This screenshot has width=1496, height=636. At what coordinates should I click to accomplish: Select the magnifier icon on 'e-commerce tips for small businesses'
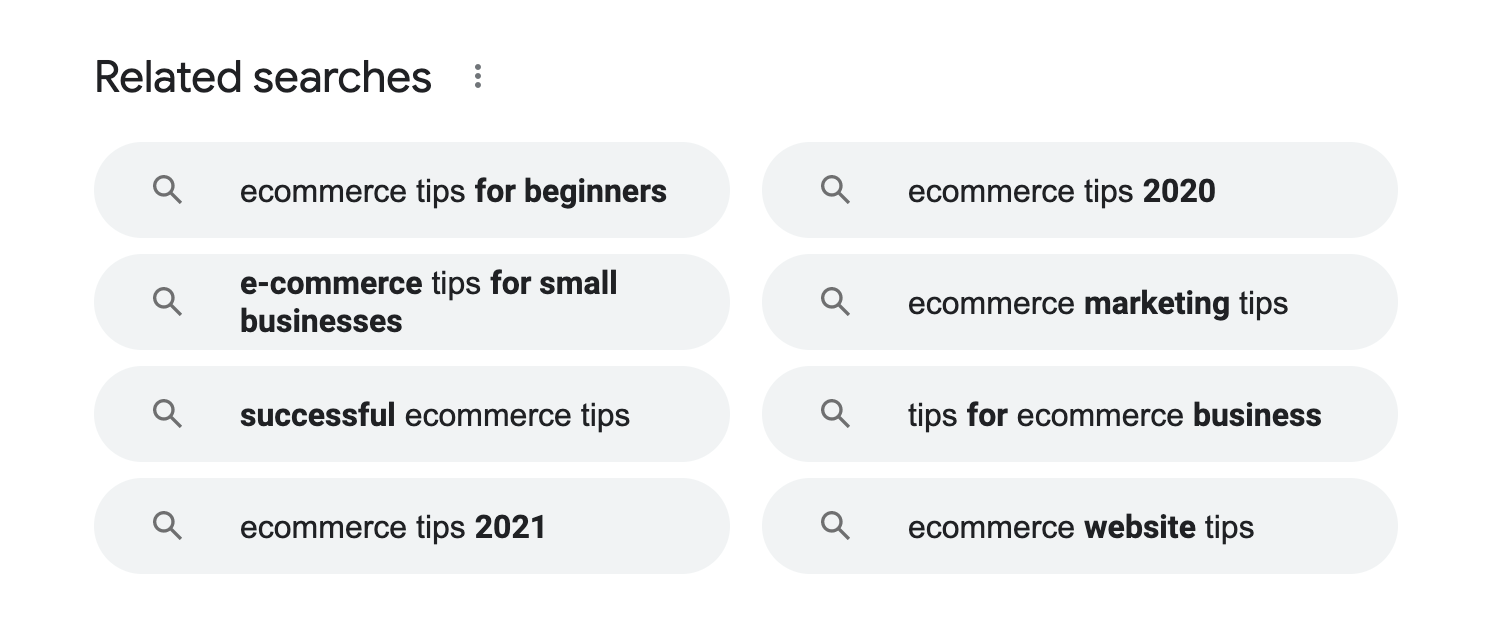tap(167, 302)
